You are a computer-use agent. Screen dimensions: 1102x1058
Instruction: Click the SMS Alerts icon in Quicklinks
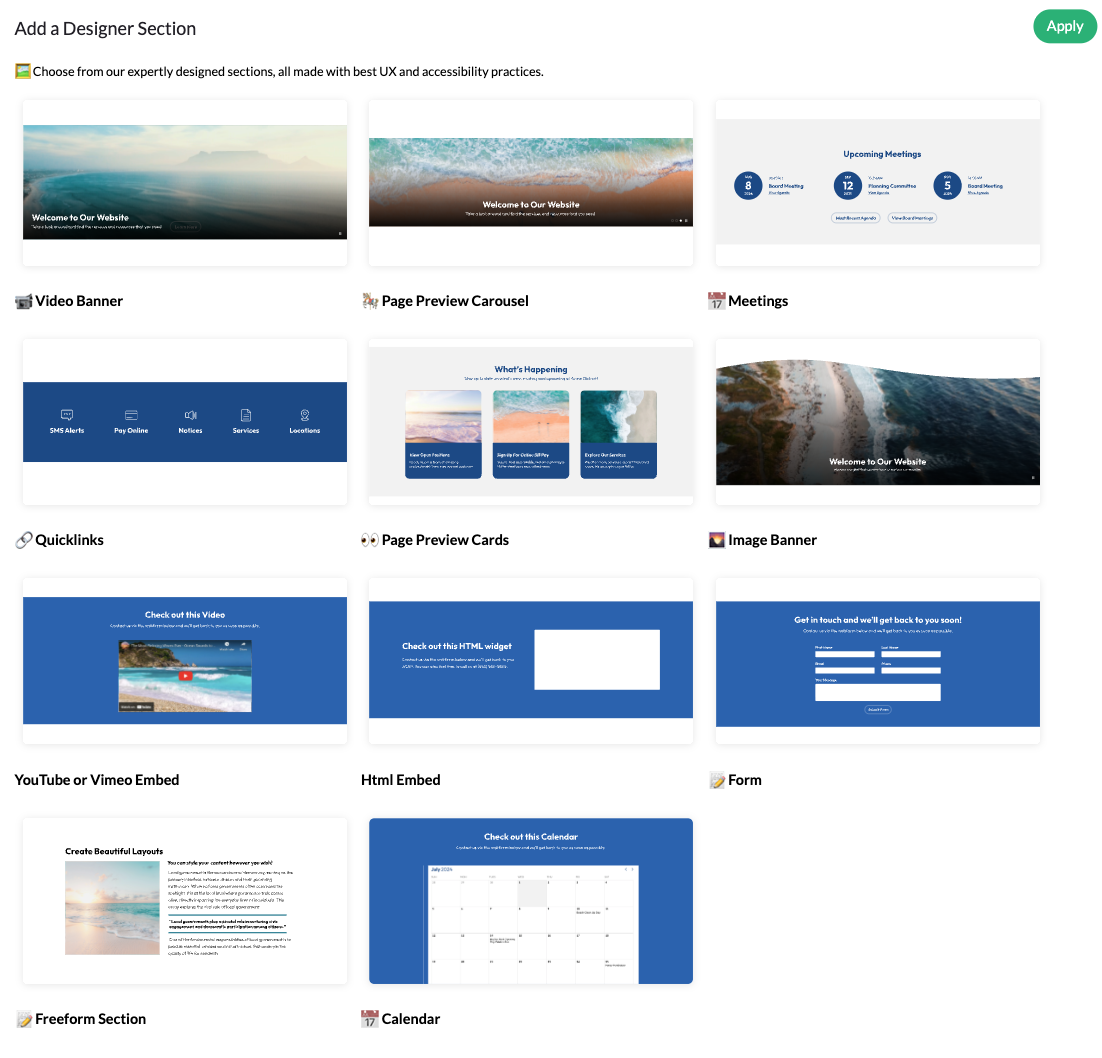(x=67, y=415)
